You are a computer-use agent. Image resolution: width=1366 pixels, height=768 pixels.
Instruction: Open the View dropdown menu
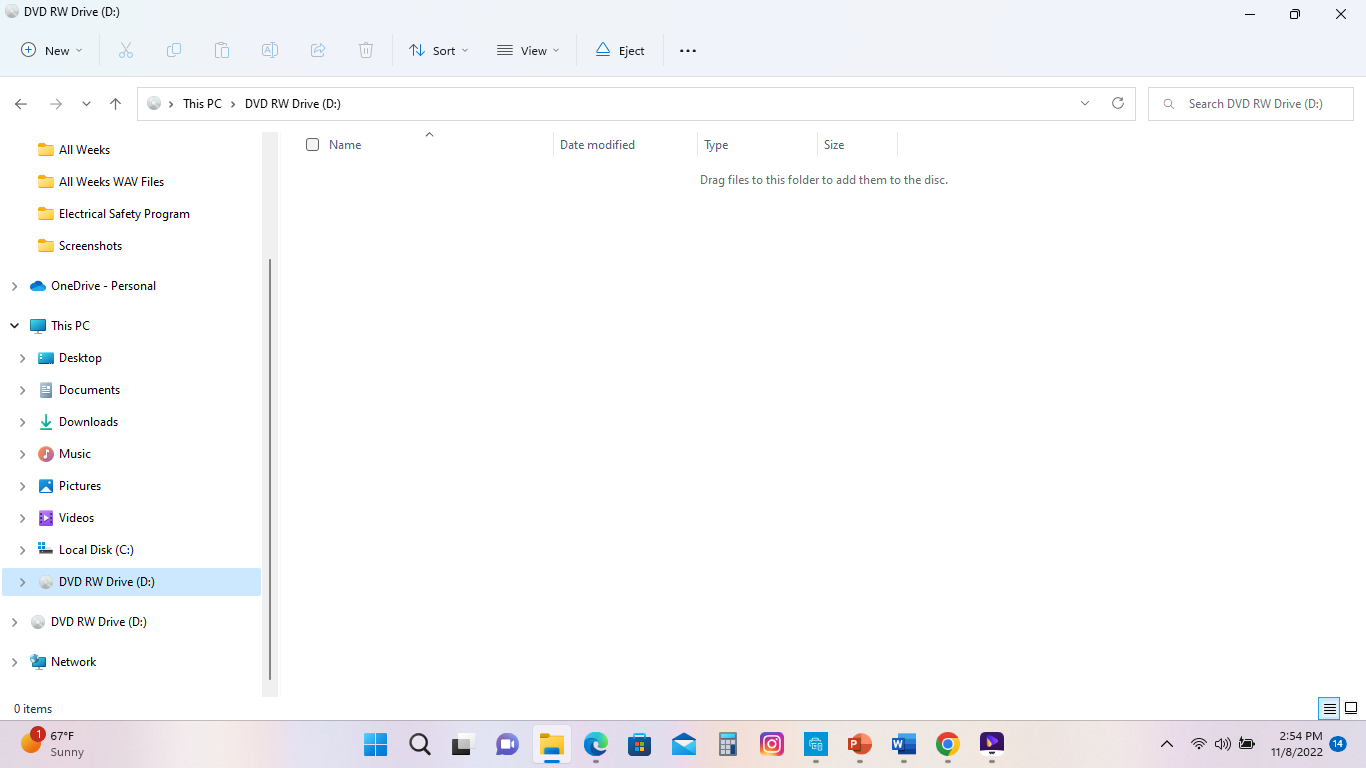pos(528,51)
